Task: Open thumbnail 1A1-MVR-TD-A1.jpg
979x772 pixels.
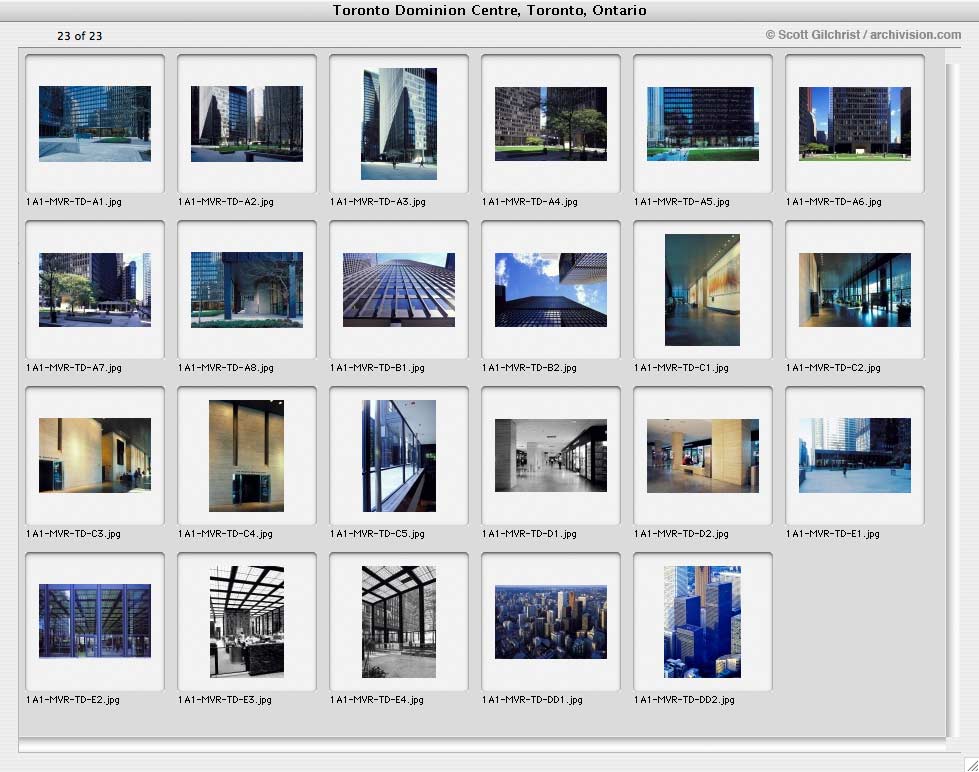Action: coord(95,124)
